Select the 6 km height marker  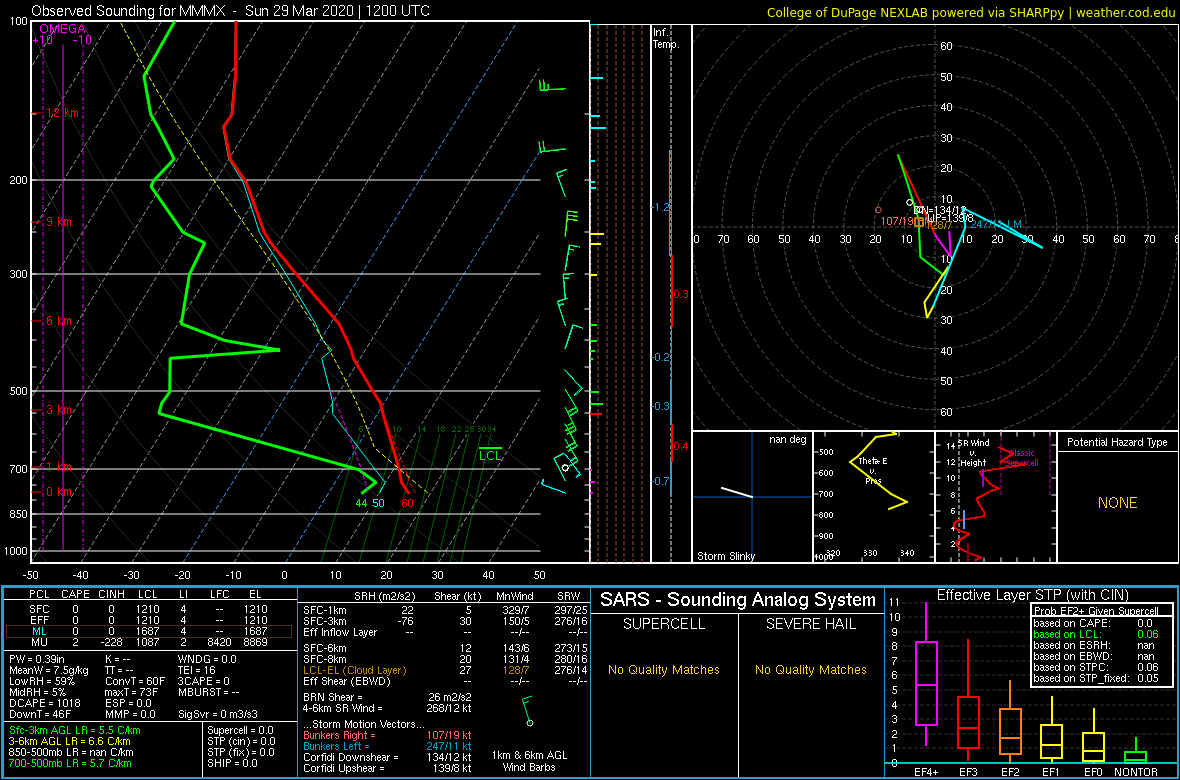pyautogui.click(x=62, y=321)
